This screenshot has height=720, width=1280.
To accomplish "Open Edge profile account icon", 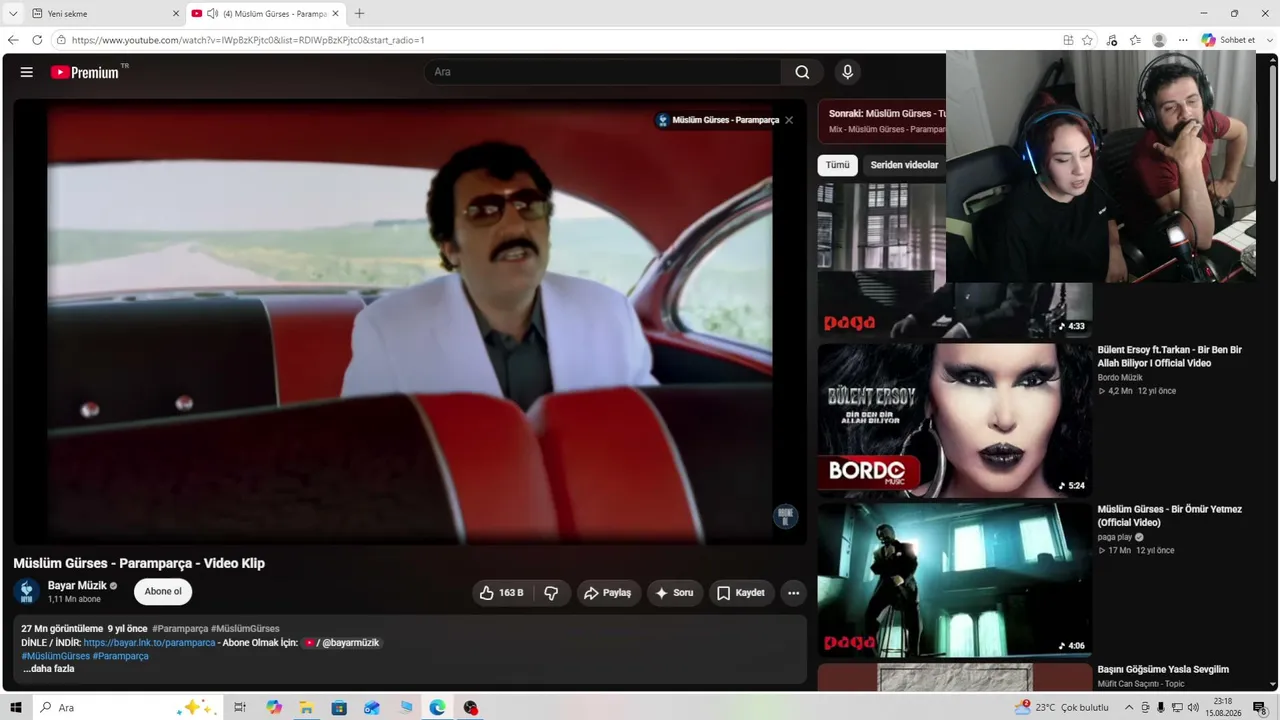I will (1159, 40).
